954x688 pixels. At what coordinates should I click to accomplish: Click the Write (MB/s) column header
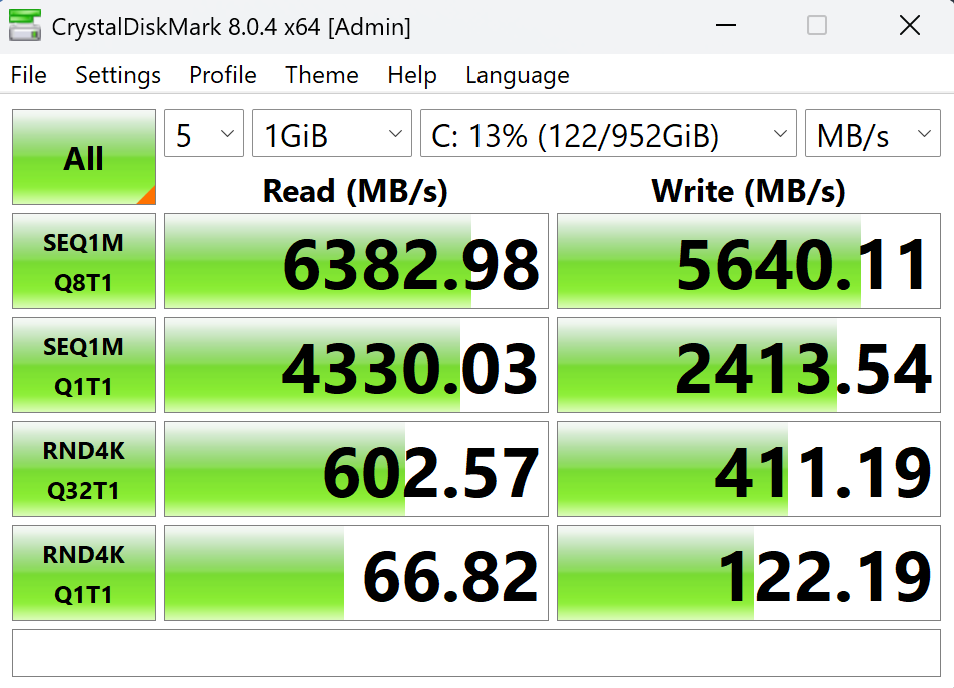748,191
